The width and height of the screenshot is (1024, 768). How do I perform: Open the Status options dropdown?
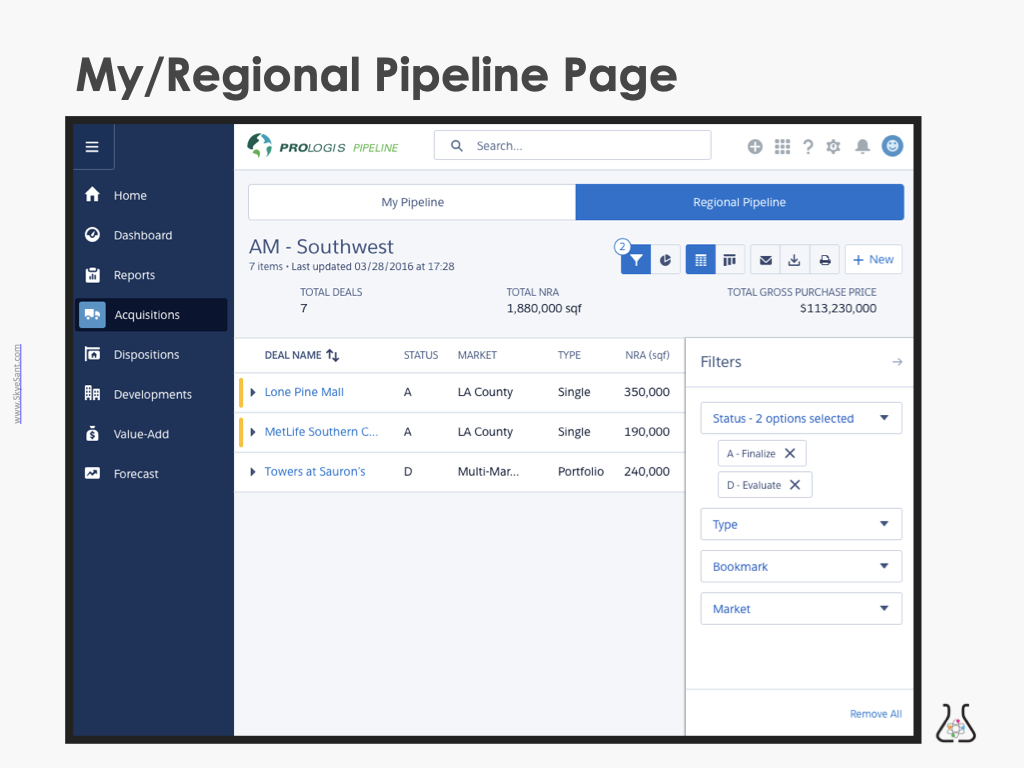point(801,418)
